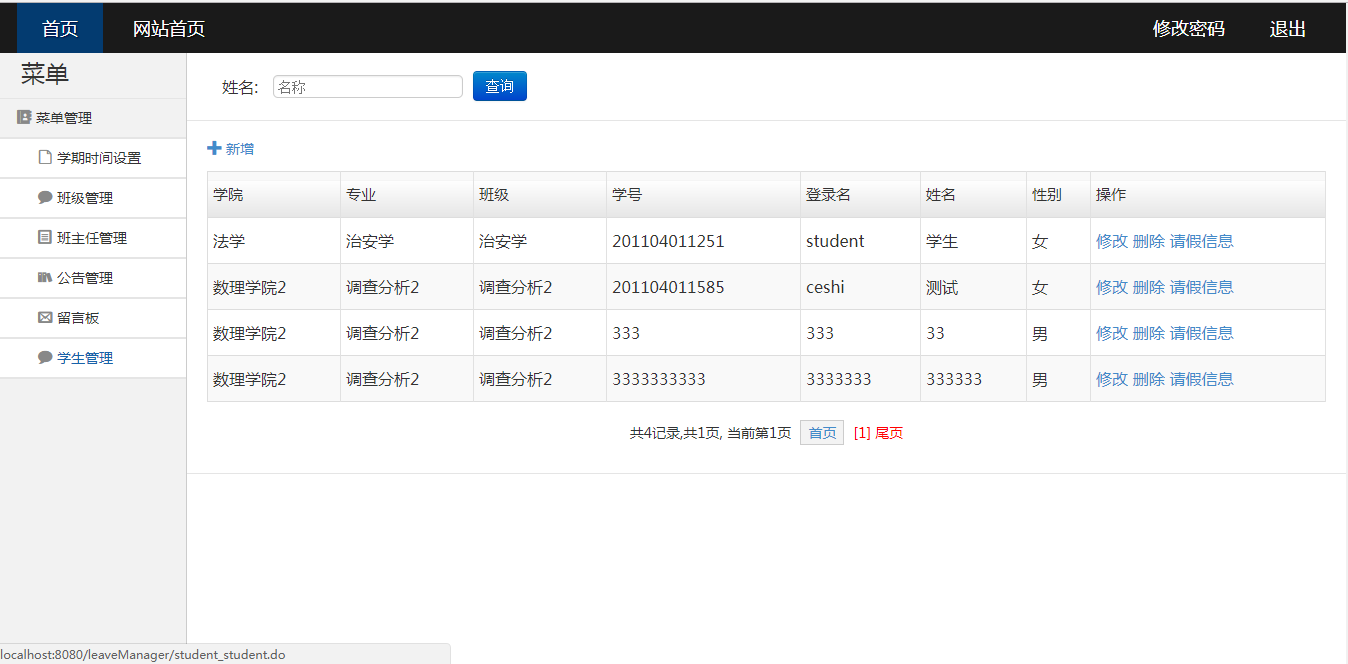Image resolution: width=1348 pixels, height=664 pixels.
Task: Click the speech bubble icon beside 班级管理
Action: (x=44, y=198)
